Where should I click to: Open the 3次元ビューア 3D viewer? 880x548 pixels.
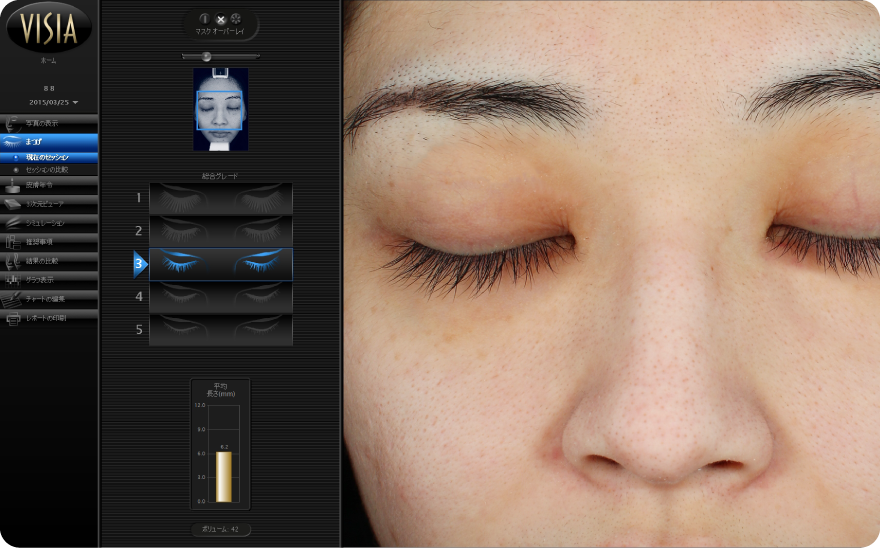click(48, 203)
